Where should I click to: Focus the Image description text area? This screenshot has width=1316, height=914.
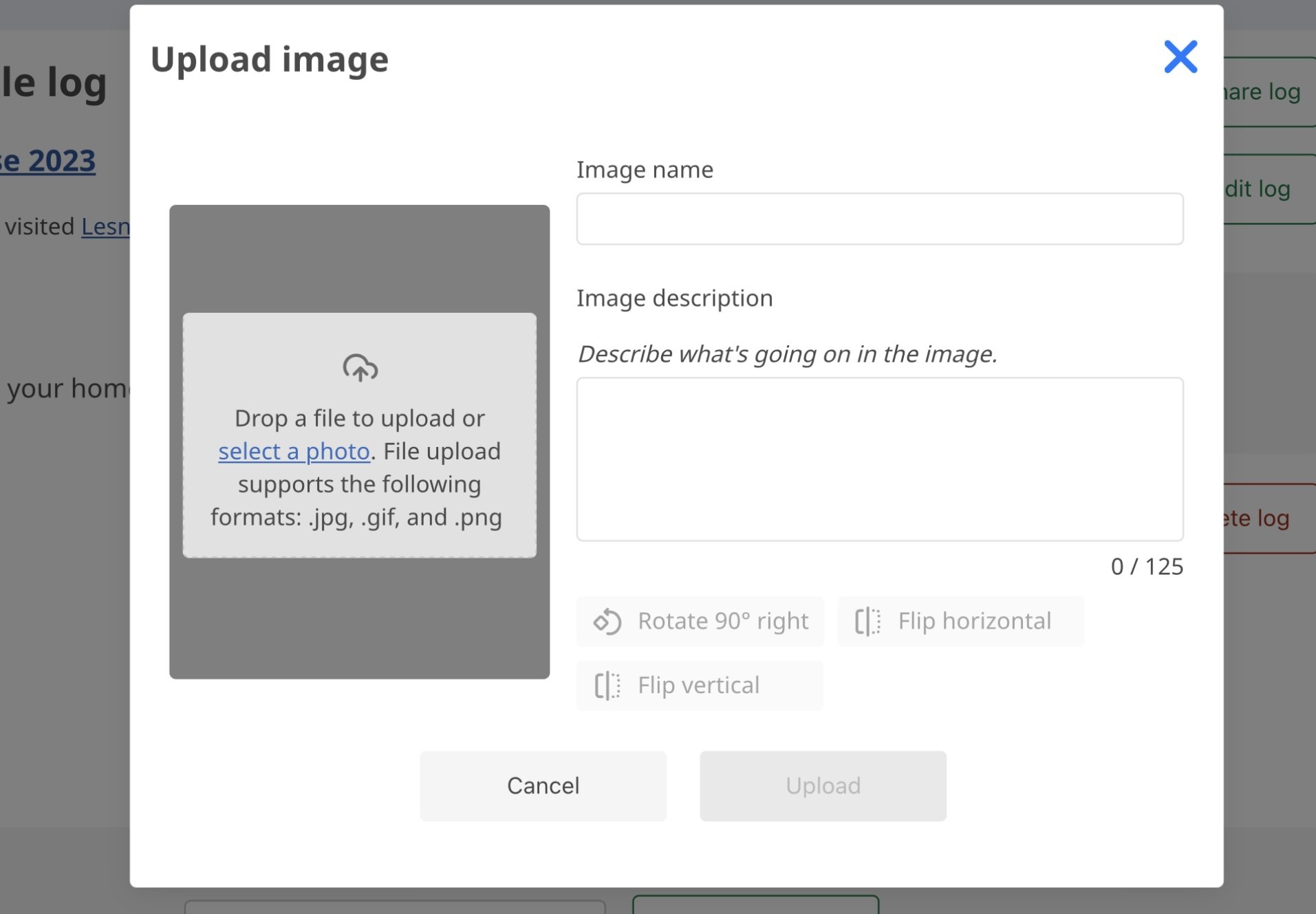coord(880,459)
